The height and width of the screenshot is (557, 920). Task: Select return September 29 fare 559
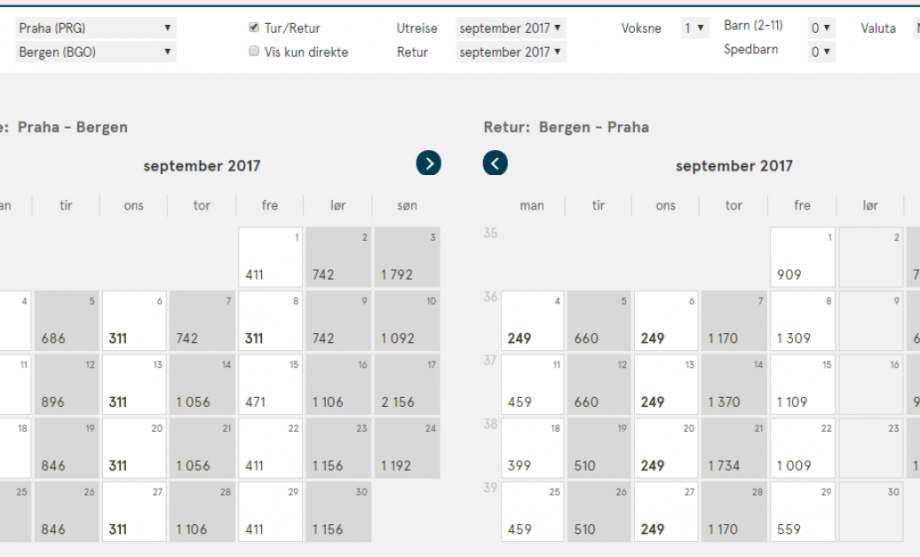coord(802,512)
